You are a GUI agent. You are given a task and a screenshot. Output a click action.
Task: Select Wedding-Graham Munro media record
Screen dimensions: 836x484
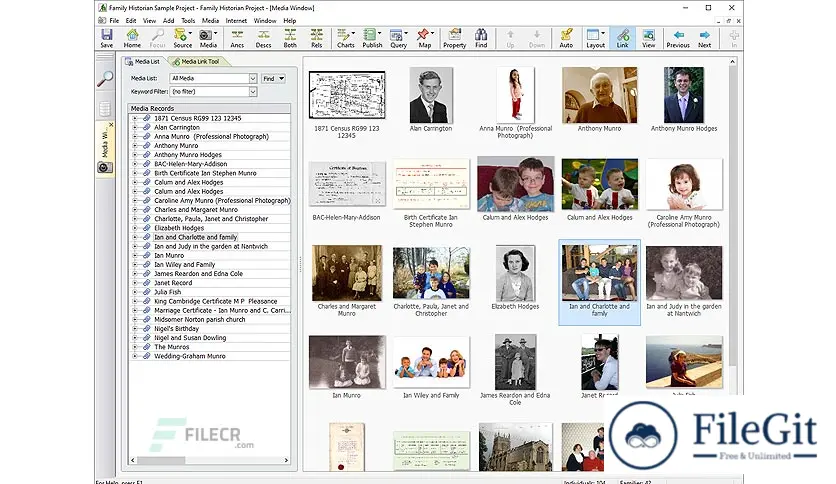[x=190, y=356]
